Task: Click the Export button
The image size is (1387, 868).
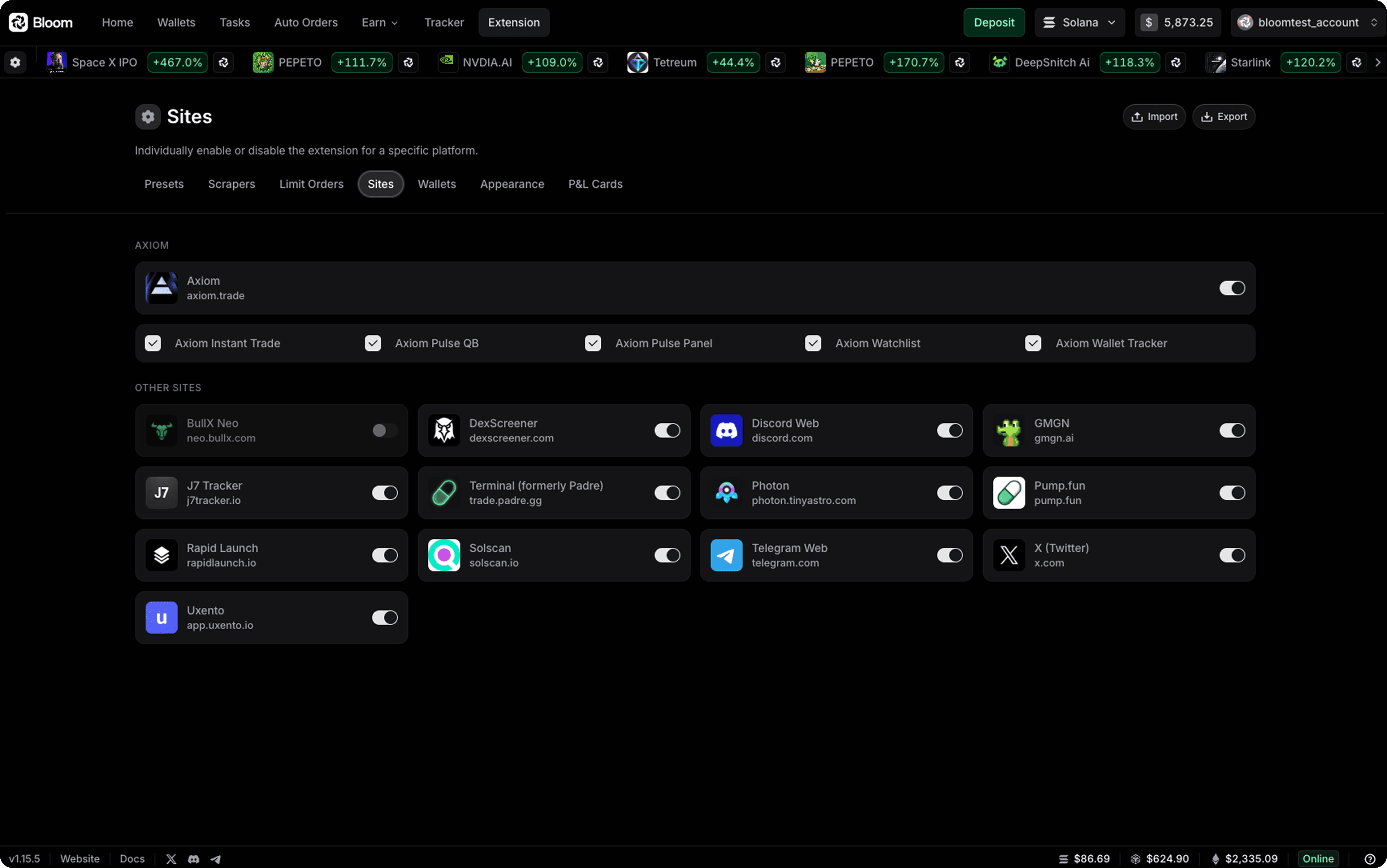Action: point(1223,117)
